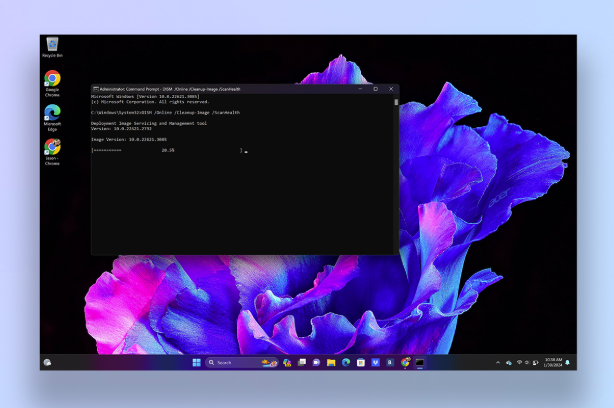Launch Google Chrome from the desktop

tap(52, 80)
